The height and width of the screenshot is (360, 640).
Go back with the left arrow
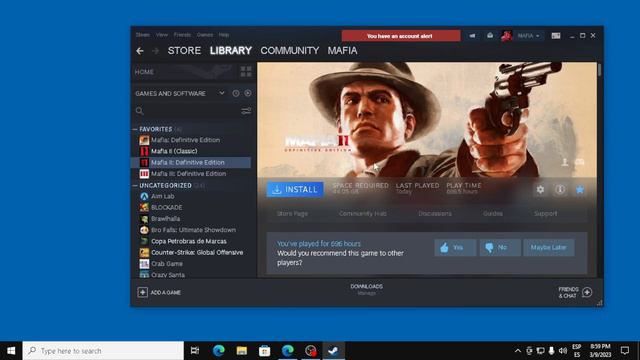[140, 51]
